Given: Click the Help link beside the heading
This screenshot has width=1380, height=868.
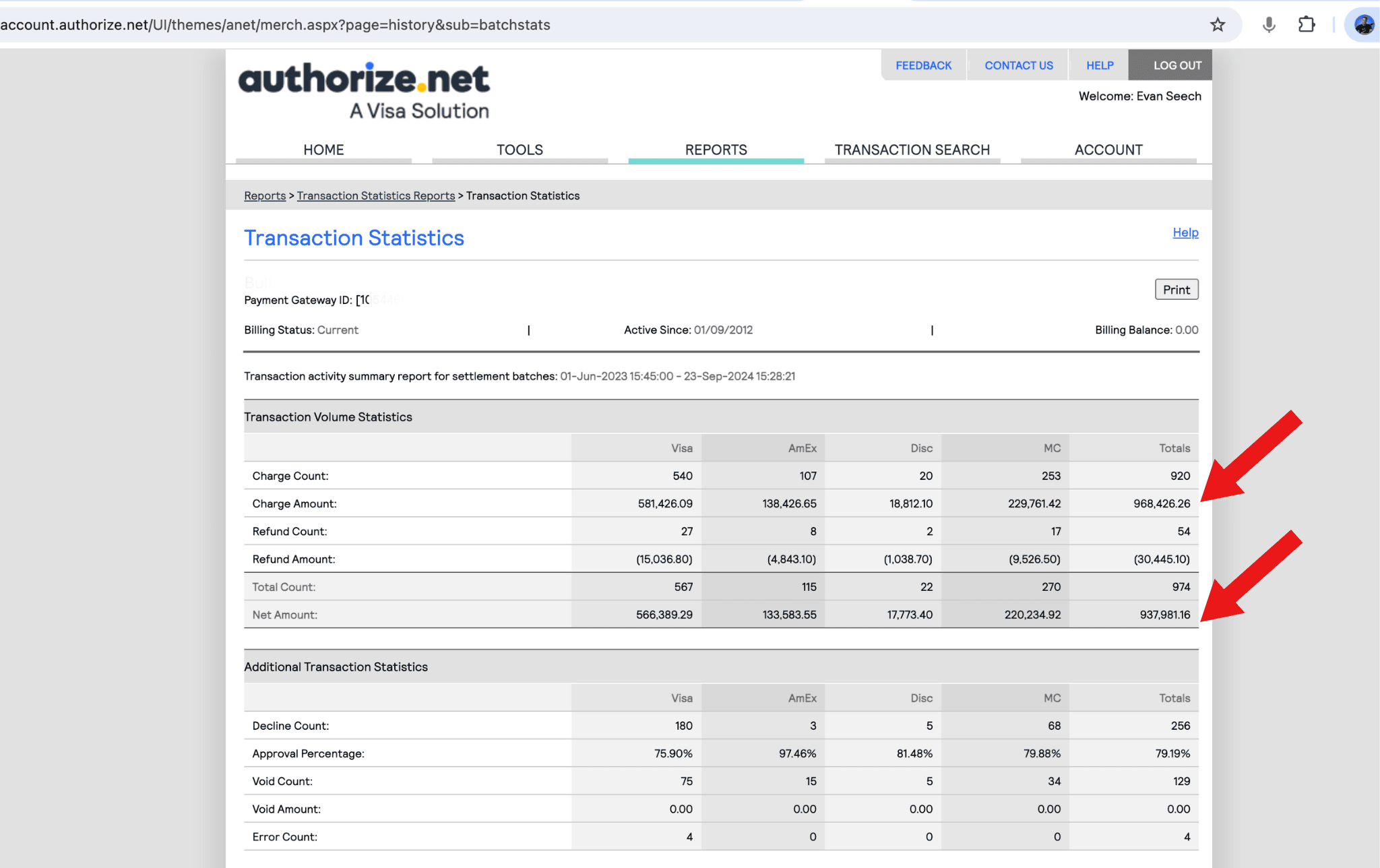Looking at the screenshot, I should (1185, 232).
